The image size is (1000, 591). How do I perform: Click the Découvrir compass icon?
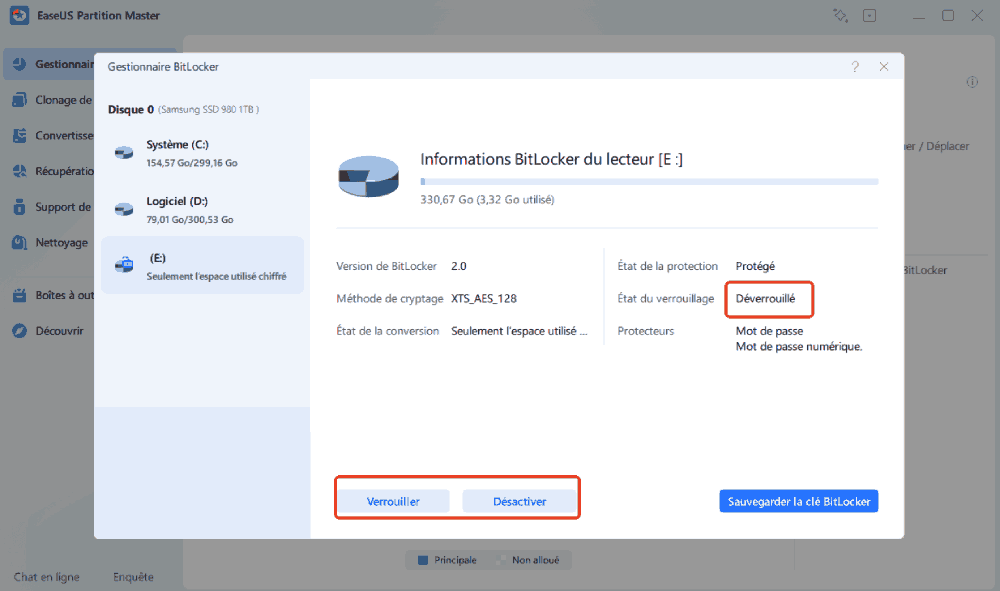pos(20,330)
